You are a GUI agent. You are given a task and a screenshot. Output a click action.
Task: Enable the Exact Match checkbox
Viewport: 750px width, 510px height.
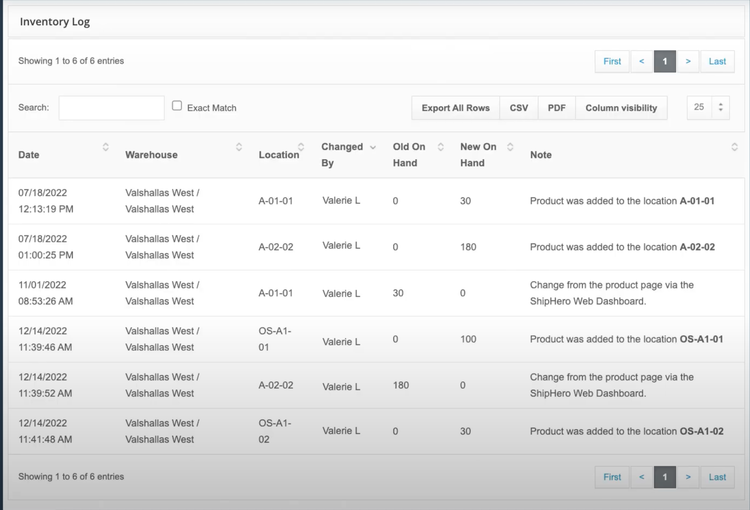177,106
